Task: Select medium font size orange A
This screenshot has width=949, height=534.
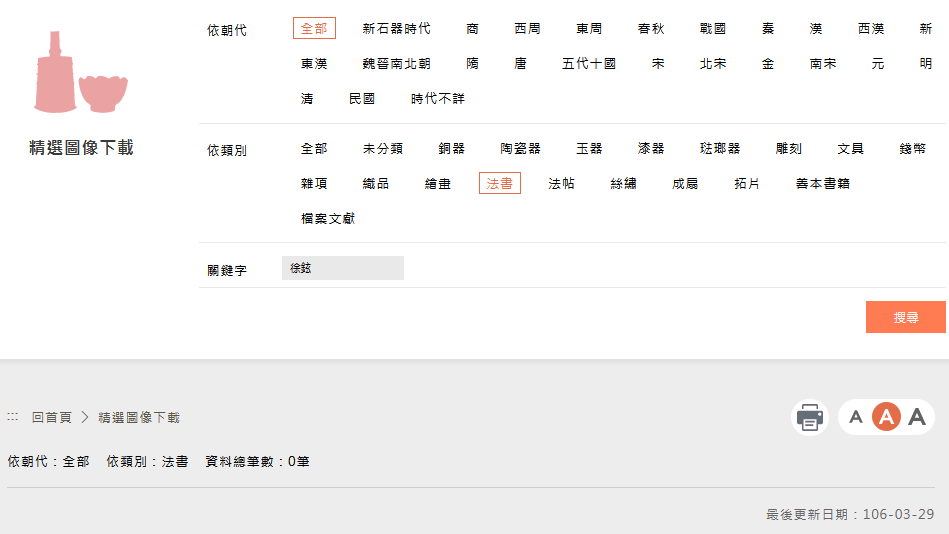Action: [886, 417]
